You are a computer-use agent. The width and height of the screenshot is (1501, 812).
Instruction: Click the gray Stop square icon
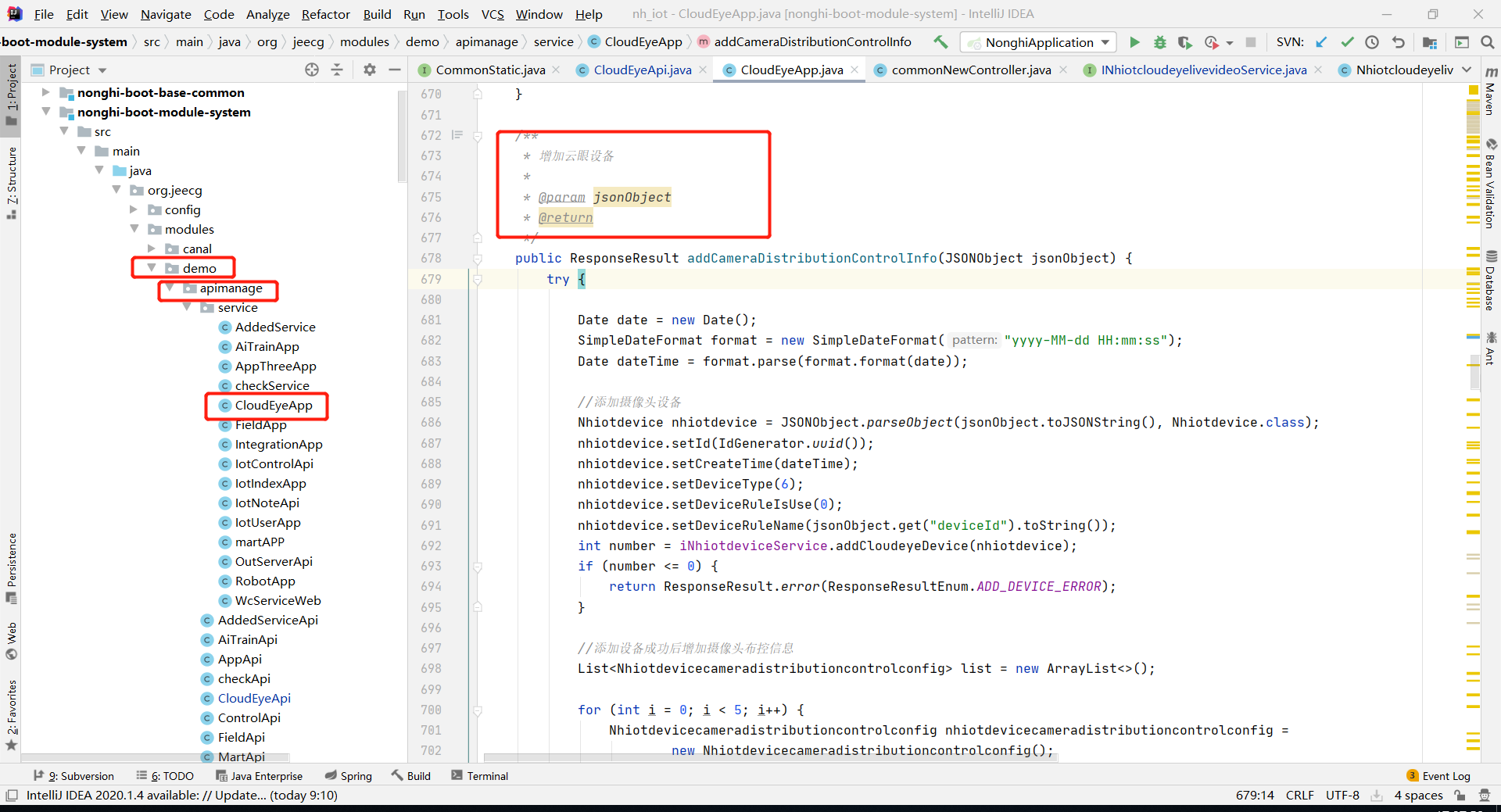tap(1251, 42)
